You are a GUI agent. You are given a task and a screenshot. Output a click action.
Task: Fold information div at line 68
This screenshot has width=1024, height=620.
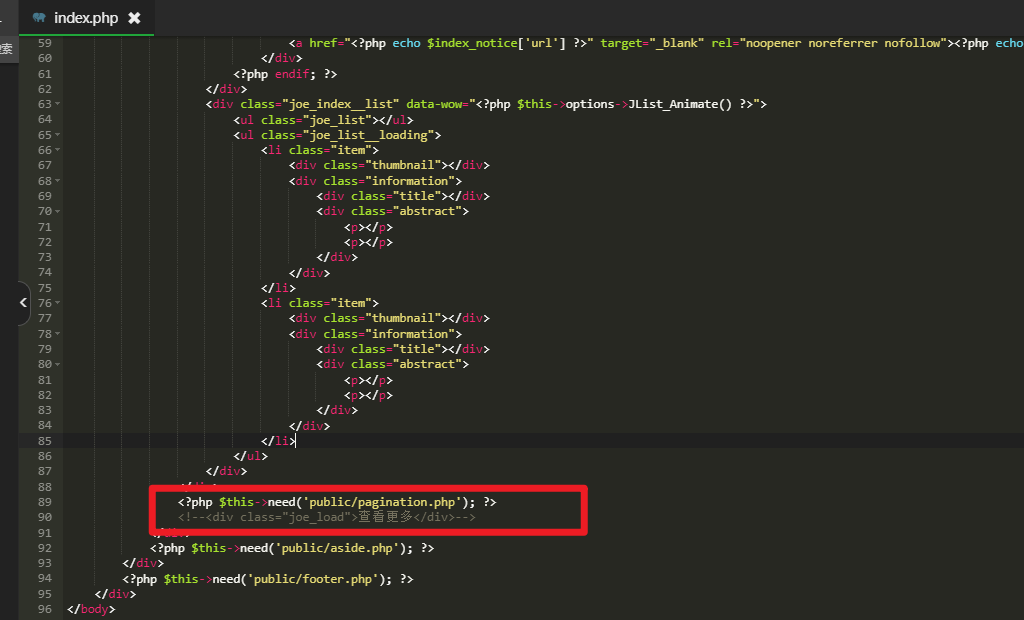[x=58, y=181]
